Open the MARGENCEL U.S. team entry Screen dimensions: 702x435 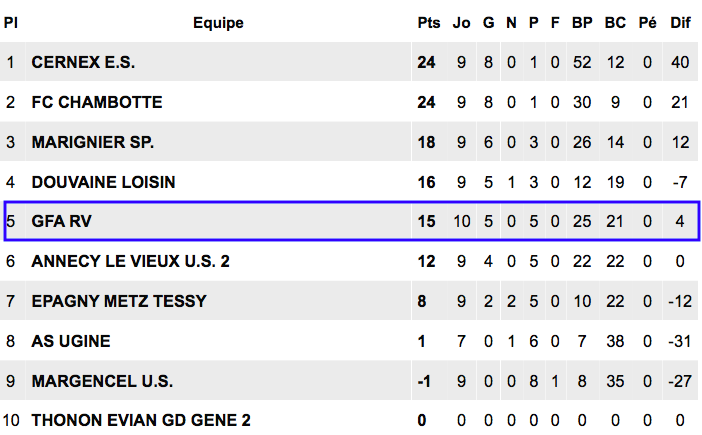[102, 381]
